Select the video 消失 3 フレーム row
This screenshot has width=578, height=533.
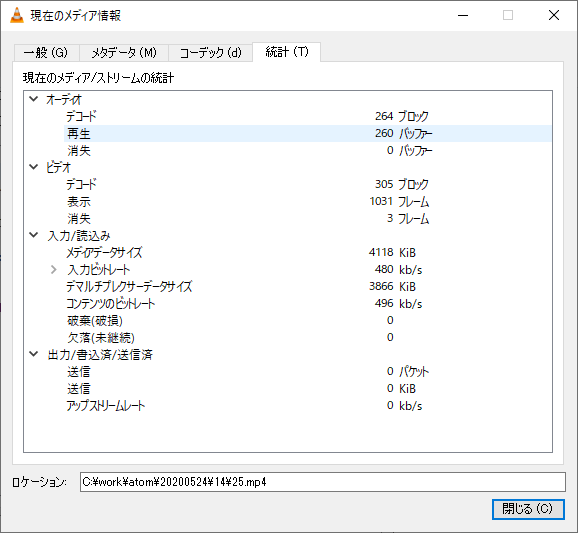[x=308, y=218]
